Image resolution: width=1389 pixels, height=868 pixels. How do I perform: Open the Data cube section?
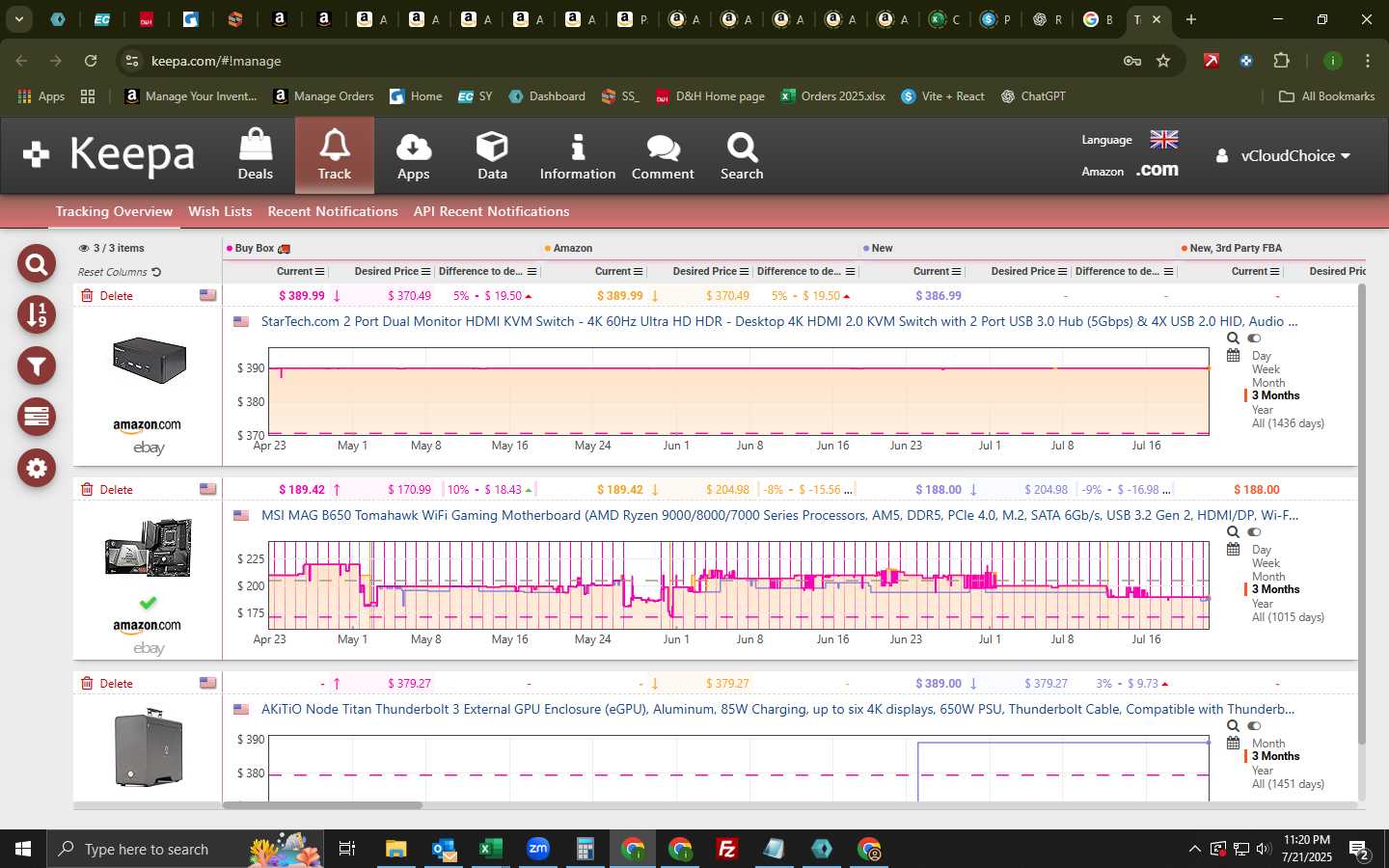coord(492,155)
